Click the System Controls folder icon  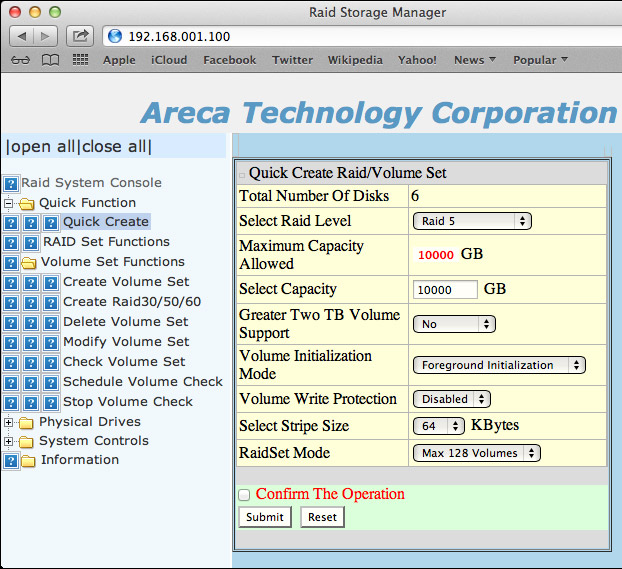tap(26, 442)
